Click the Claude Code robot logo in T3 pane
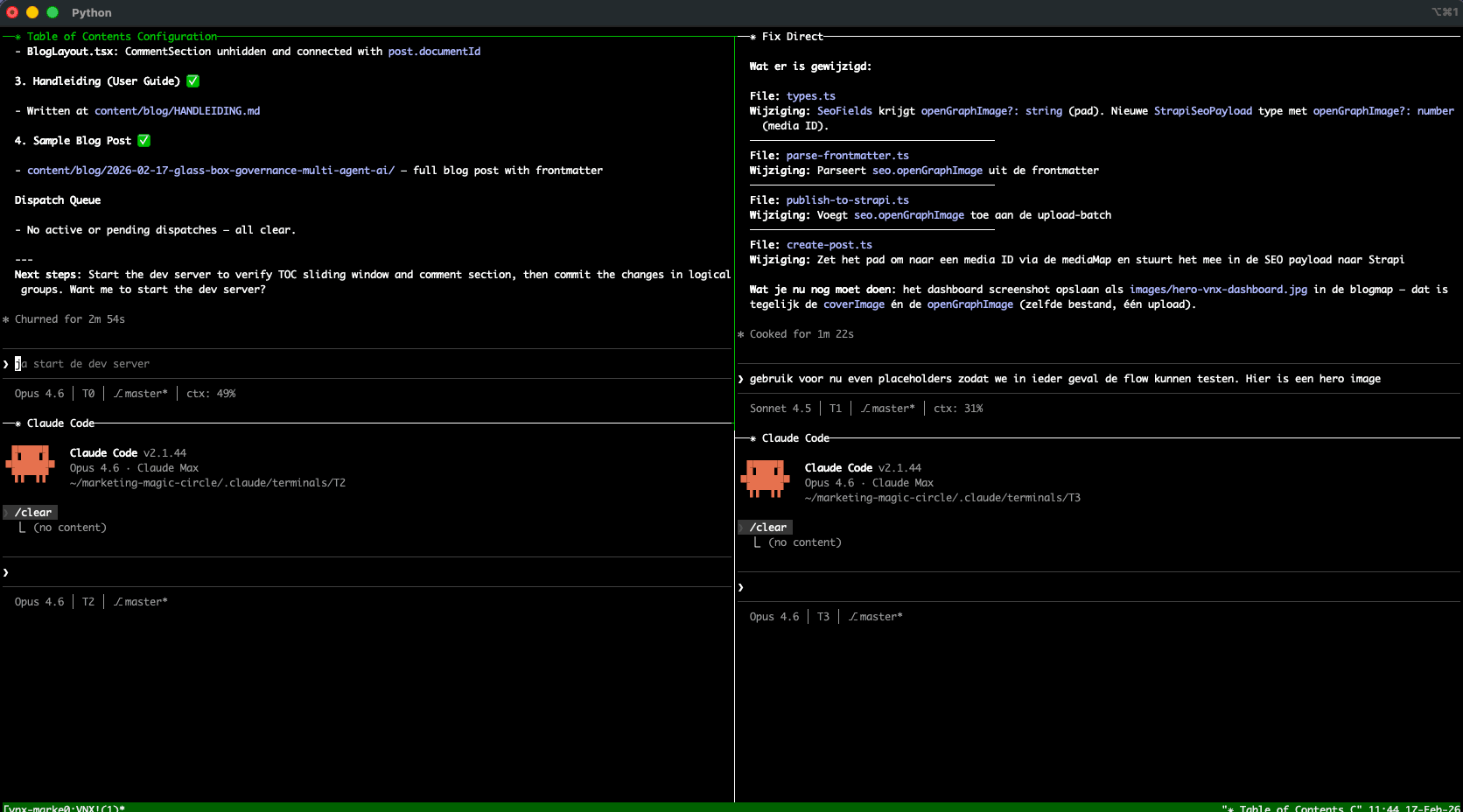This screenshot has height=812, width=1463. click(766, 479)
